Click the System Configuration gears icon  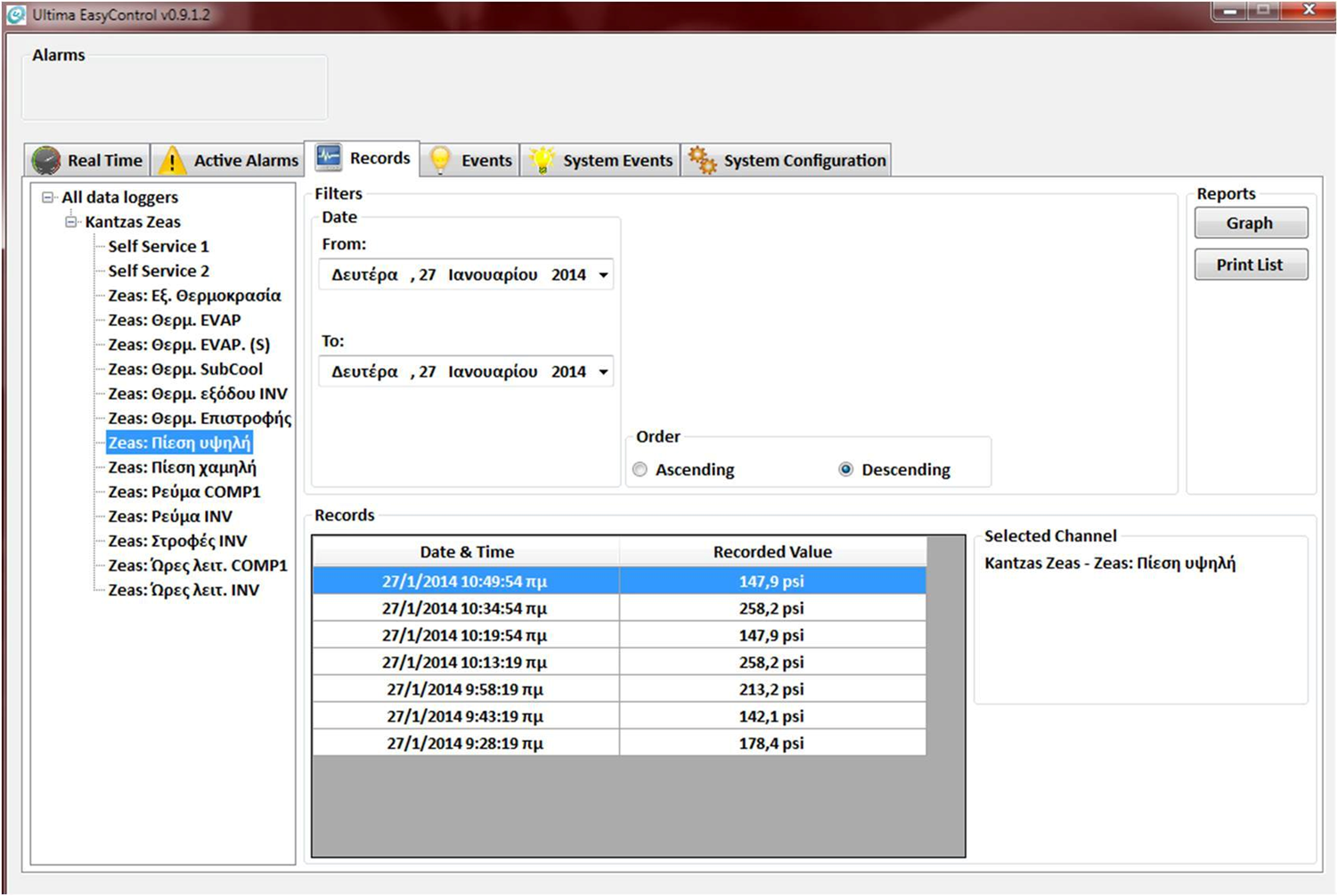pos(702,160)
